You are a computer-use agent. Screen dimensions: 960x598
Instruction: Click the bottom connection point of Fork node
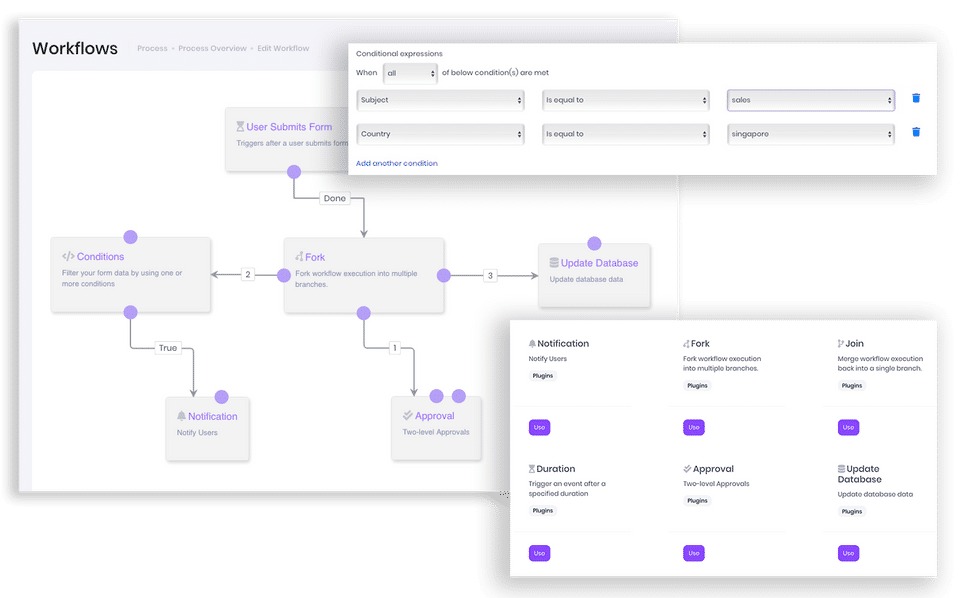(364, 313)
